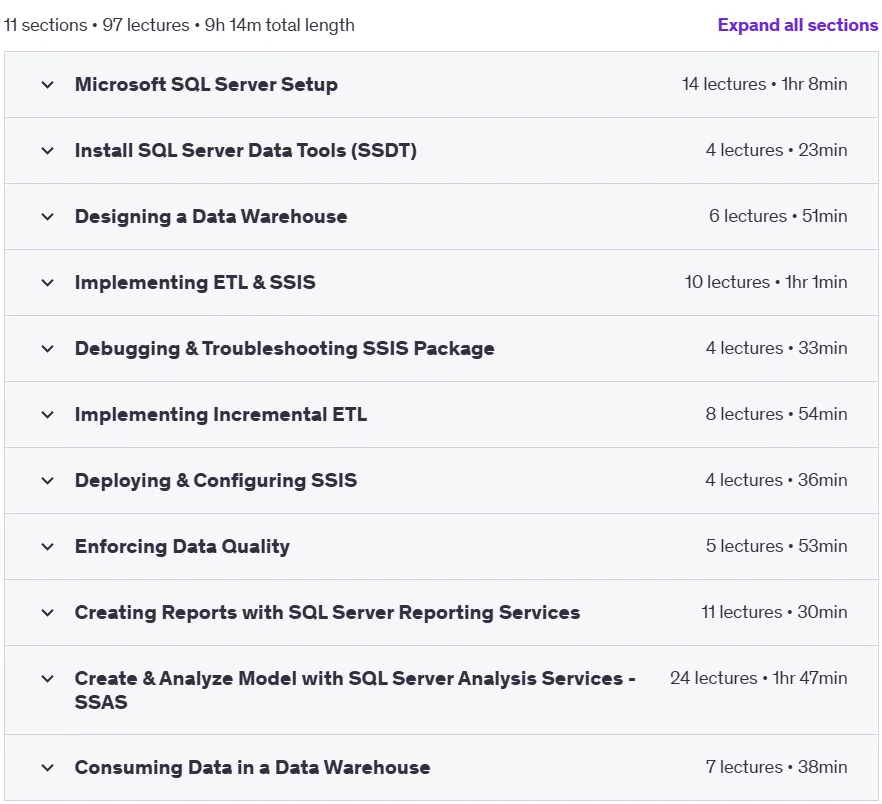Click '4 lectures • 33min' text
882x804 pixels.
click(x=776, y=348)
